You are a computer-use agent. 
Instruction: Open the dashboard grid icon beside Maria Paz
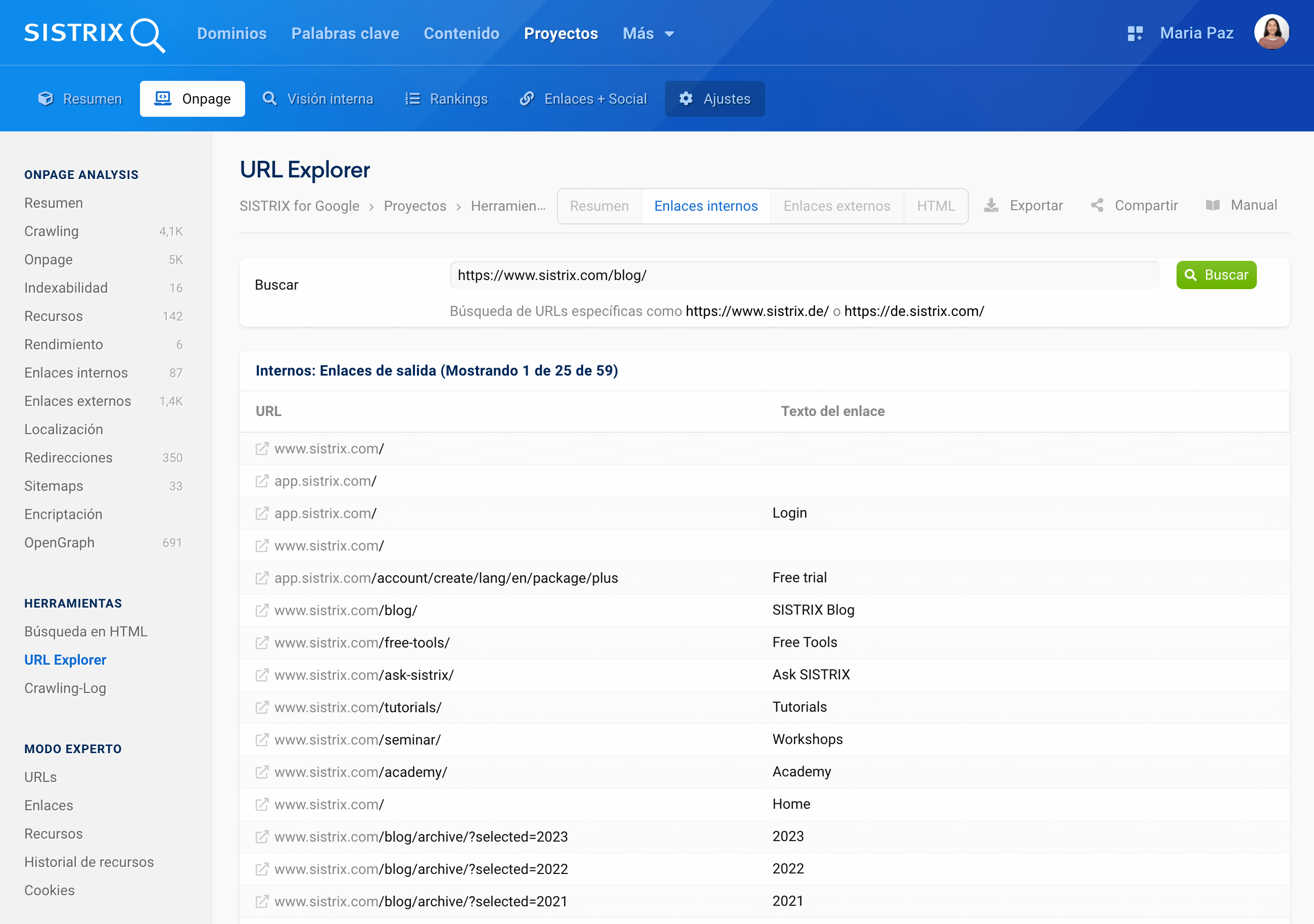[1135, 34]
